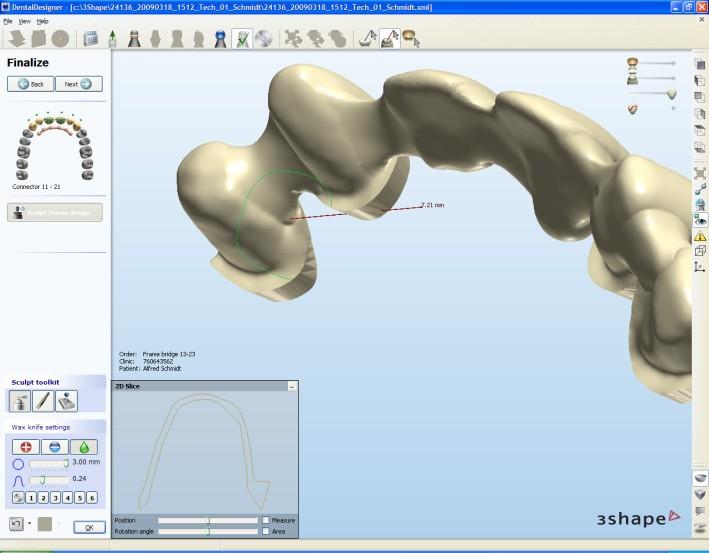The image size is (709, 553).
Task: Open the Help menu
Action: point(43,21)
